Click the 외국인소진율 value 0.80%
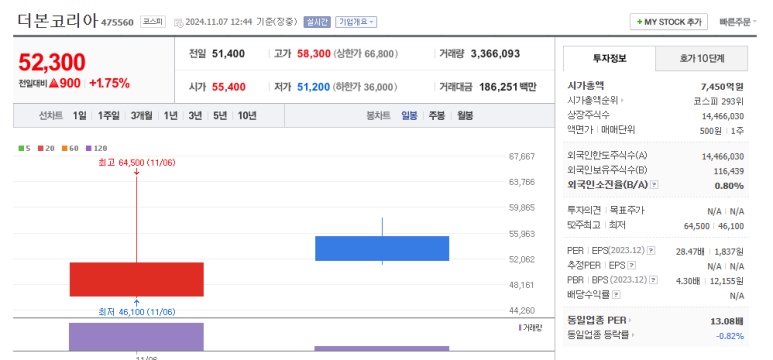Viewport: 773px width, 360px height. coord(729,185)
